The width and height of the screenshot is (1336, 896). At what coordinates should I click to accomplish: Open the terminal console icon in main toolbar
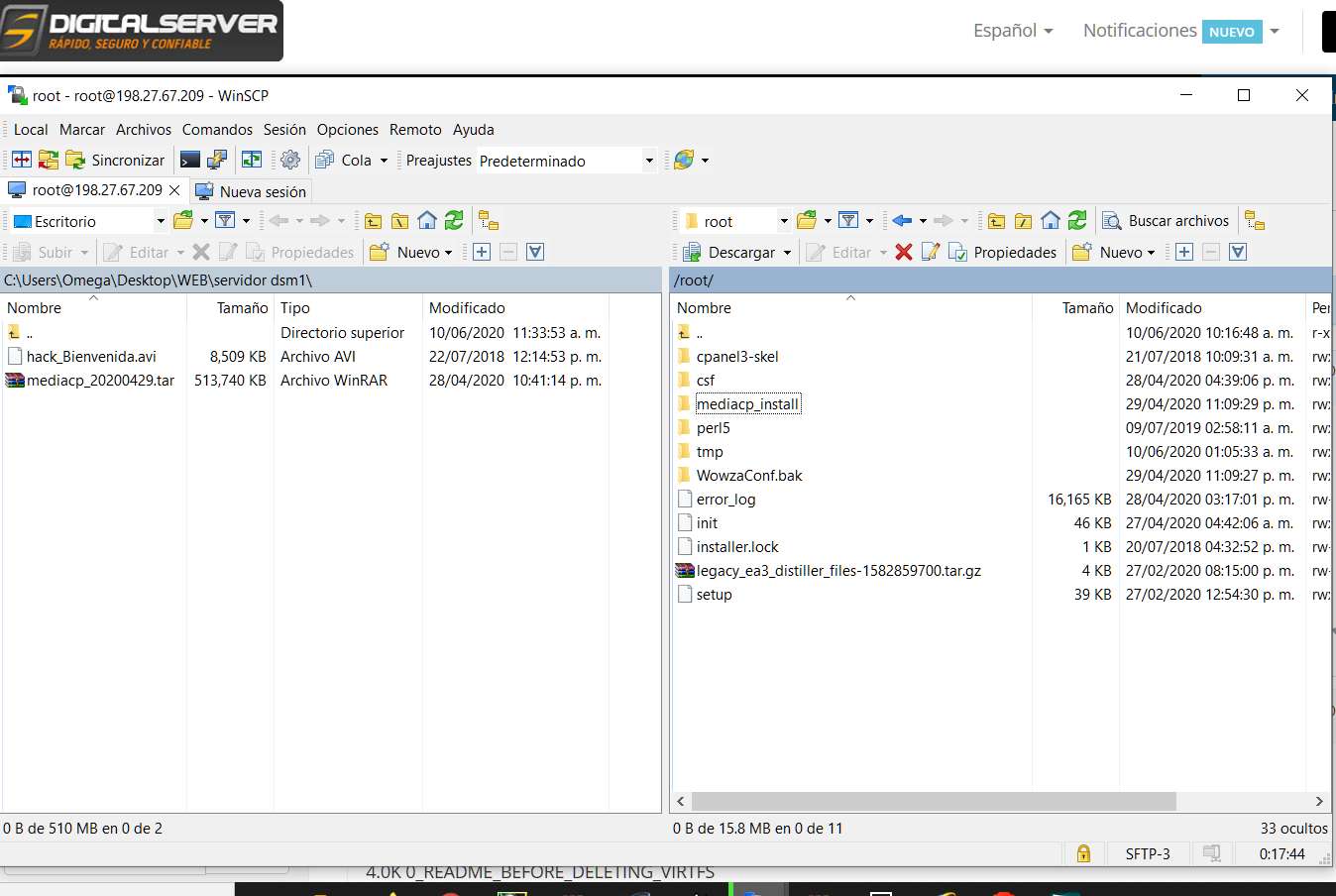(x=190, y=160)
